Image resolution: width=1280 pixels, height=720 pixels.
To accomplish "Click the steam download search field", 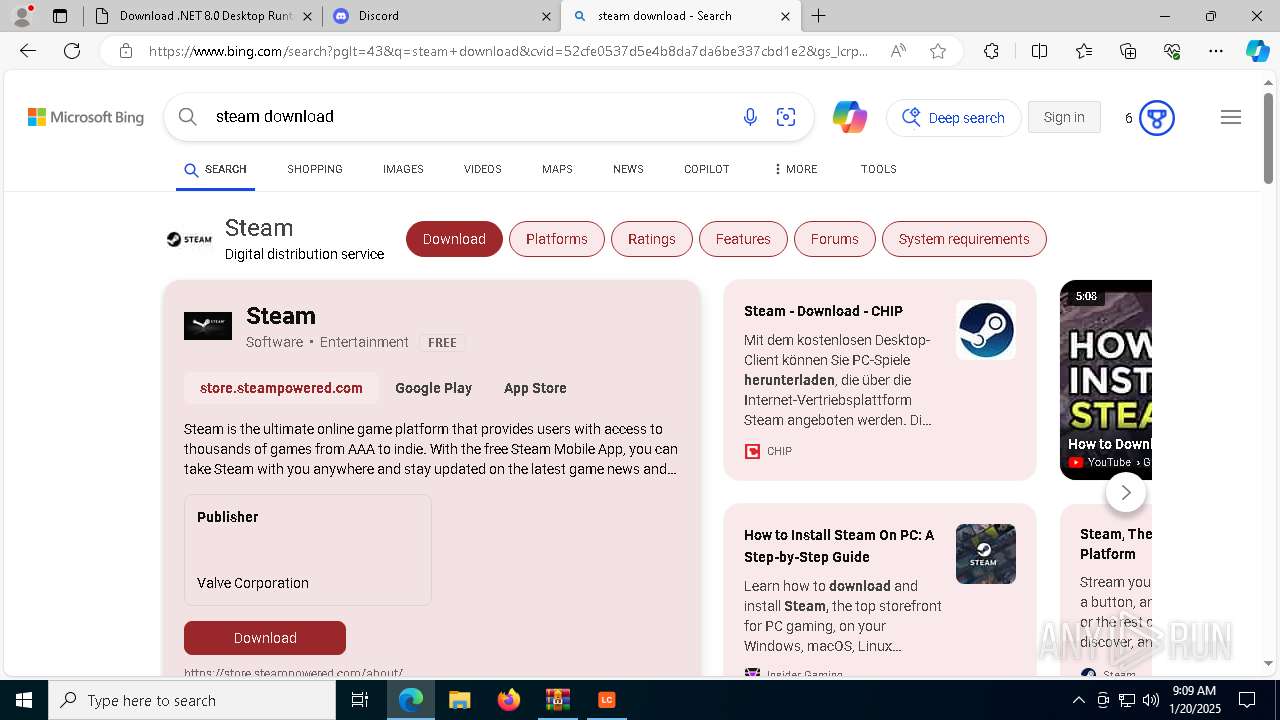I will (x=470, y=117).
